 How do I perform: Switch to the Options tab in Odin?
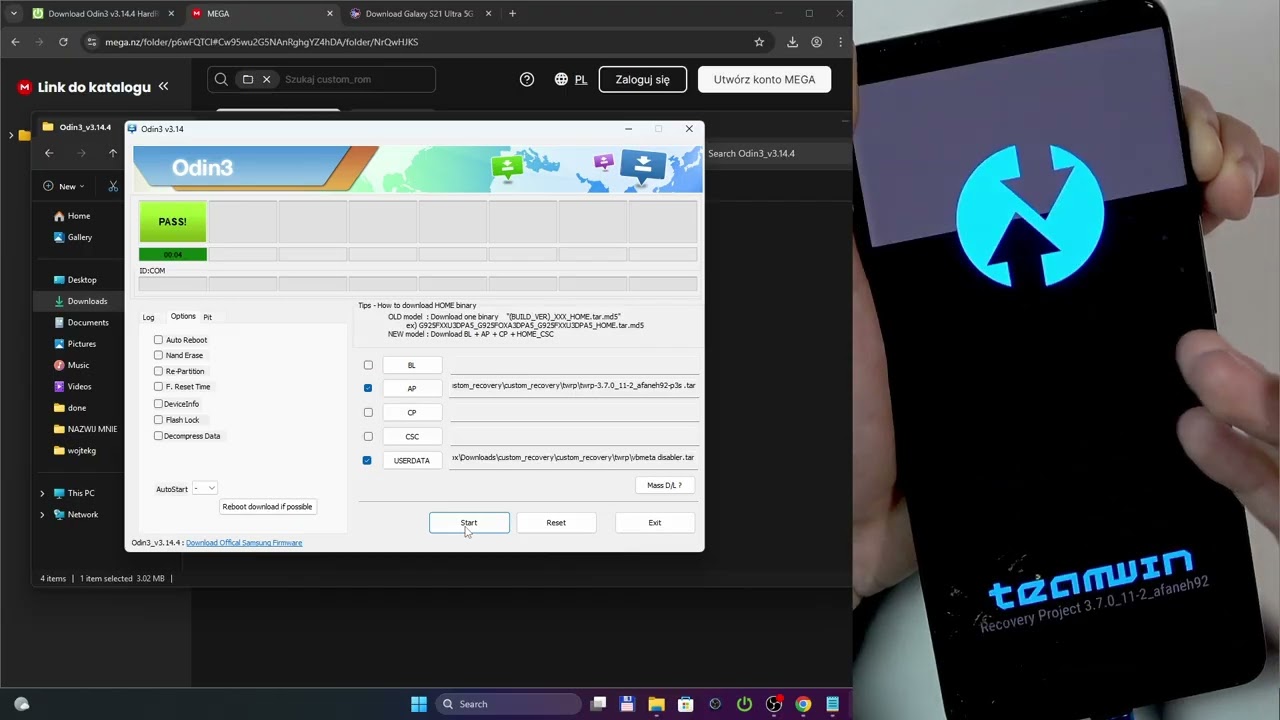coord(183,316)
